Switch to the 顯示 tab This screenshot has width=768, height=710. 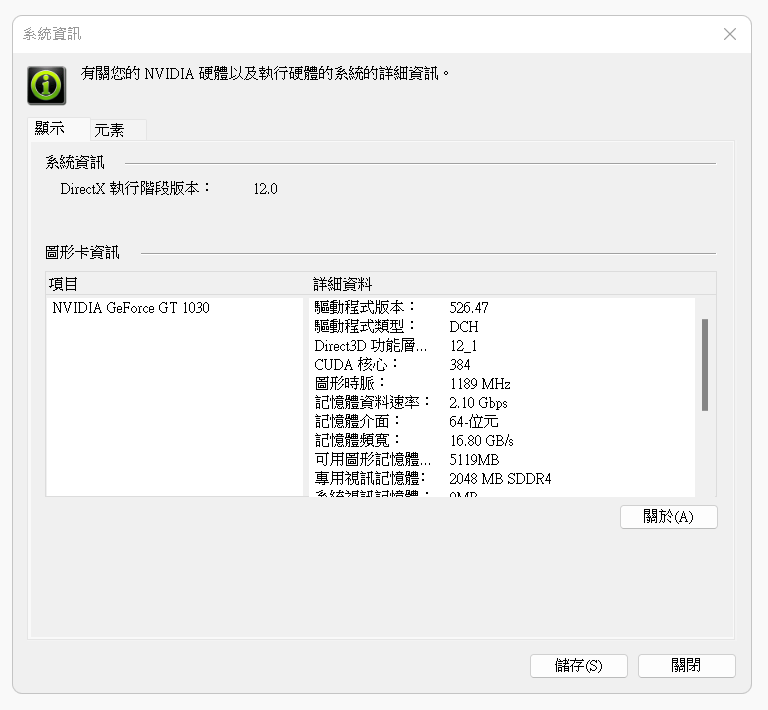[59, 129]
